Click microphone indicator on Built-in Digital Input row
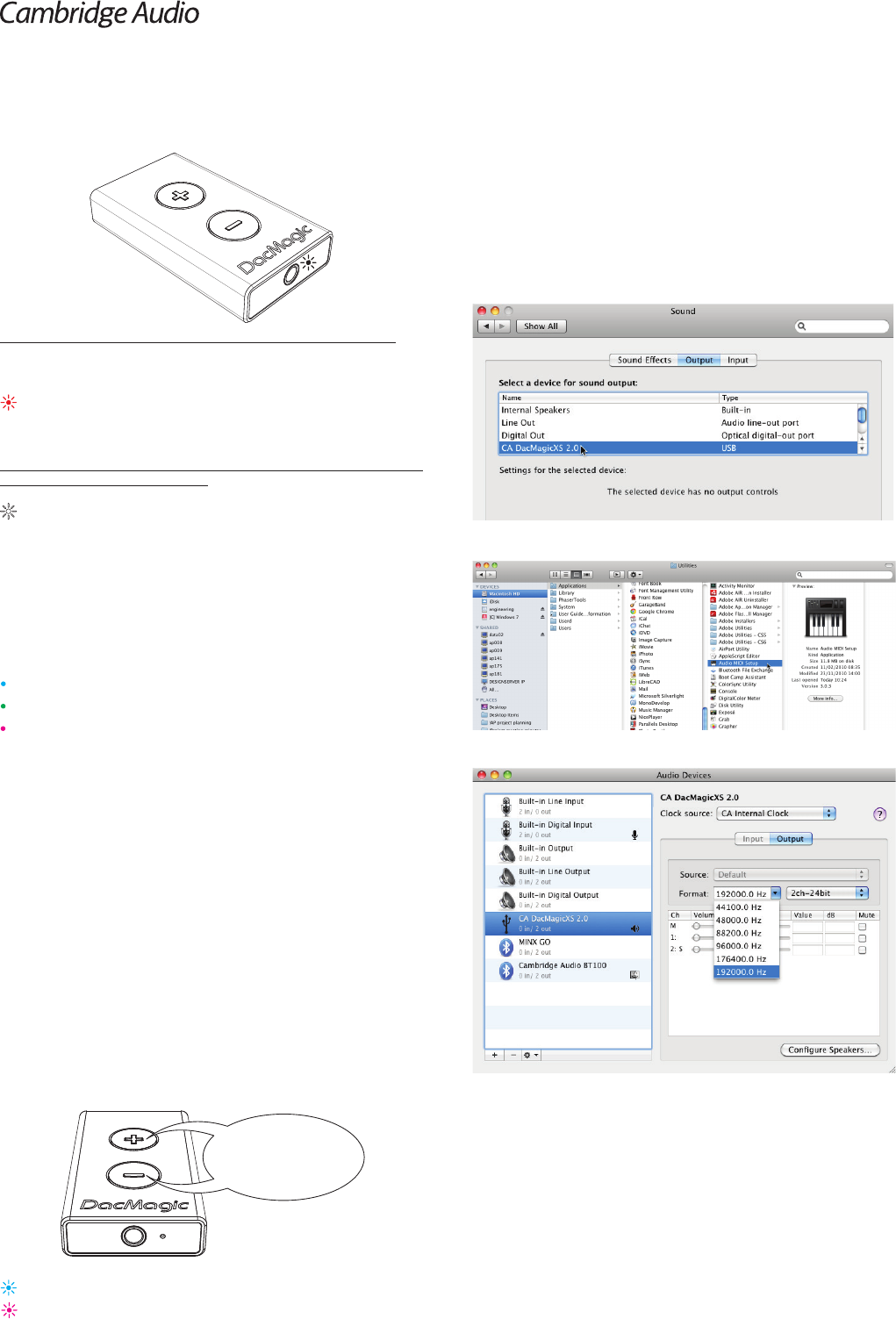This screenshot has width=896, height=1319. [x=634, y=835]
